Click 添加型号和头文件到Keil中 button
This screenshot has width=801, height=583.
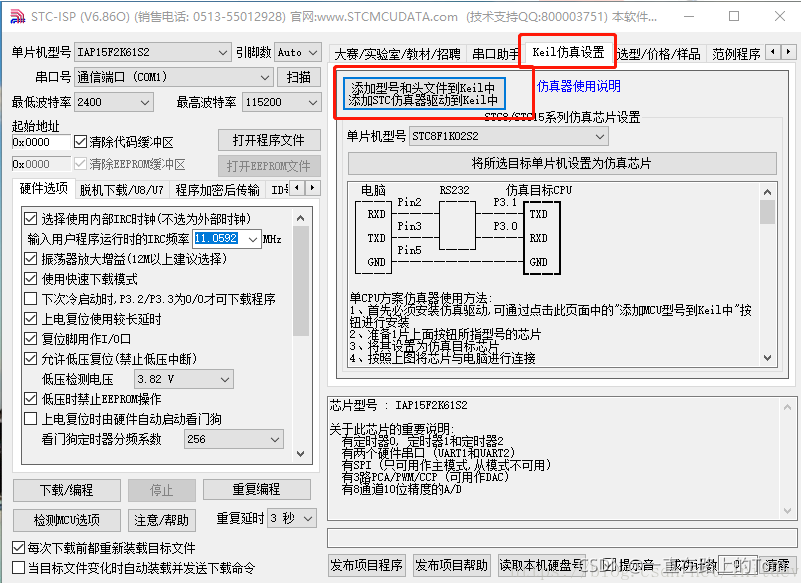[423, 94]
